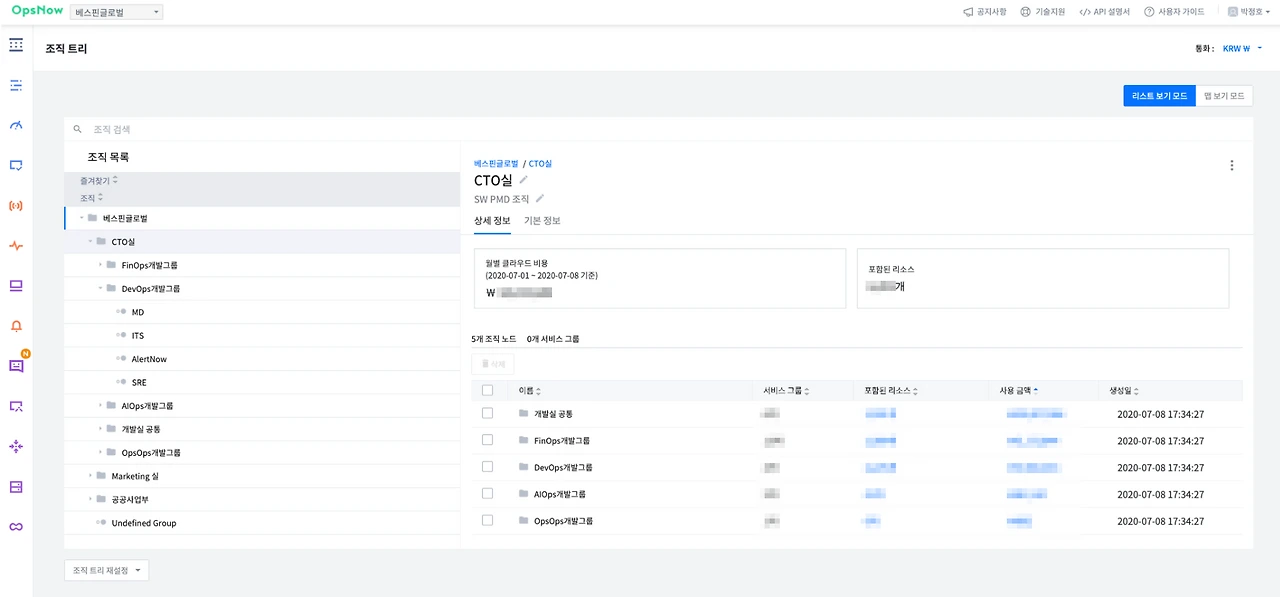The image size is (1280, 597).
Task: Collapse the CTO실 tree node arrow
Action: 90,241
